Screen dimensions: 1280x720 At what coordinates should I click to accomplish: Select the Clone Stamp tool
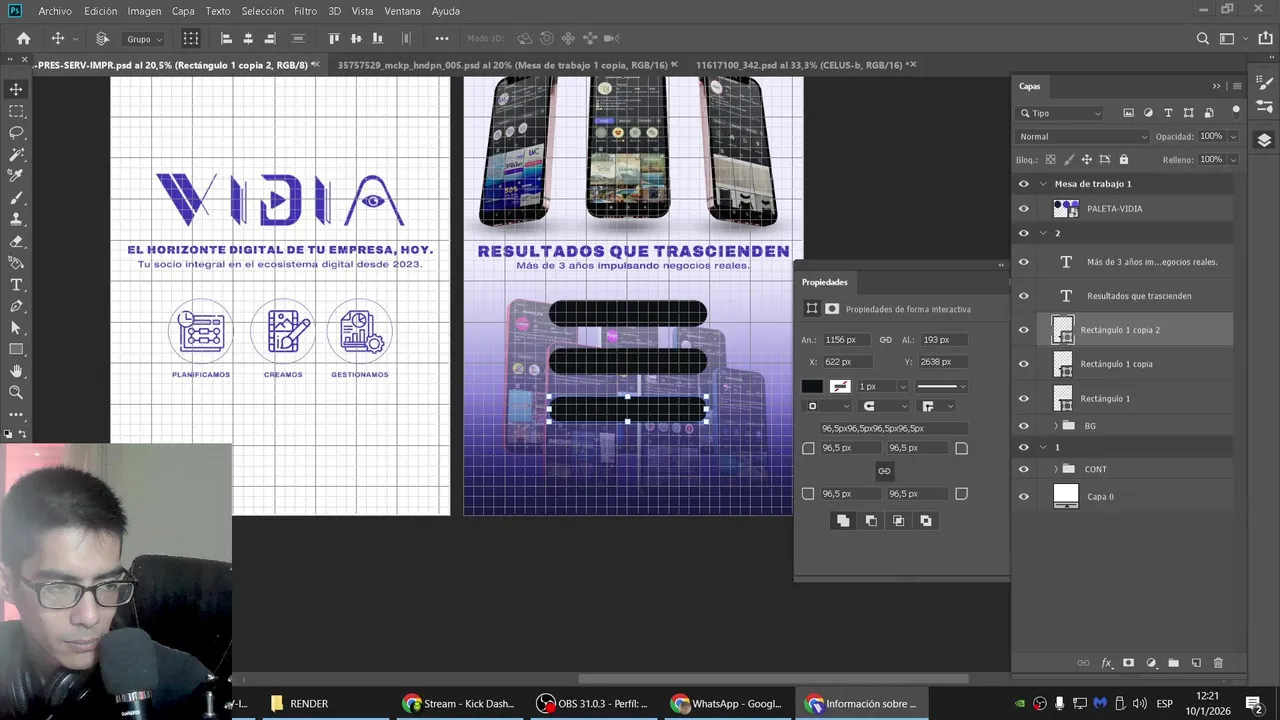tap(16, 219)
